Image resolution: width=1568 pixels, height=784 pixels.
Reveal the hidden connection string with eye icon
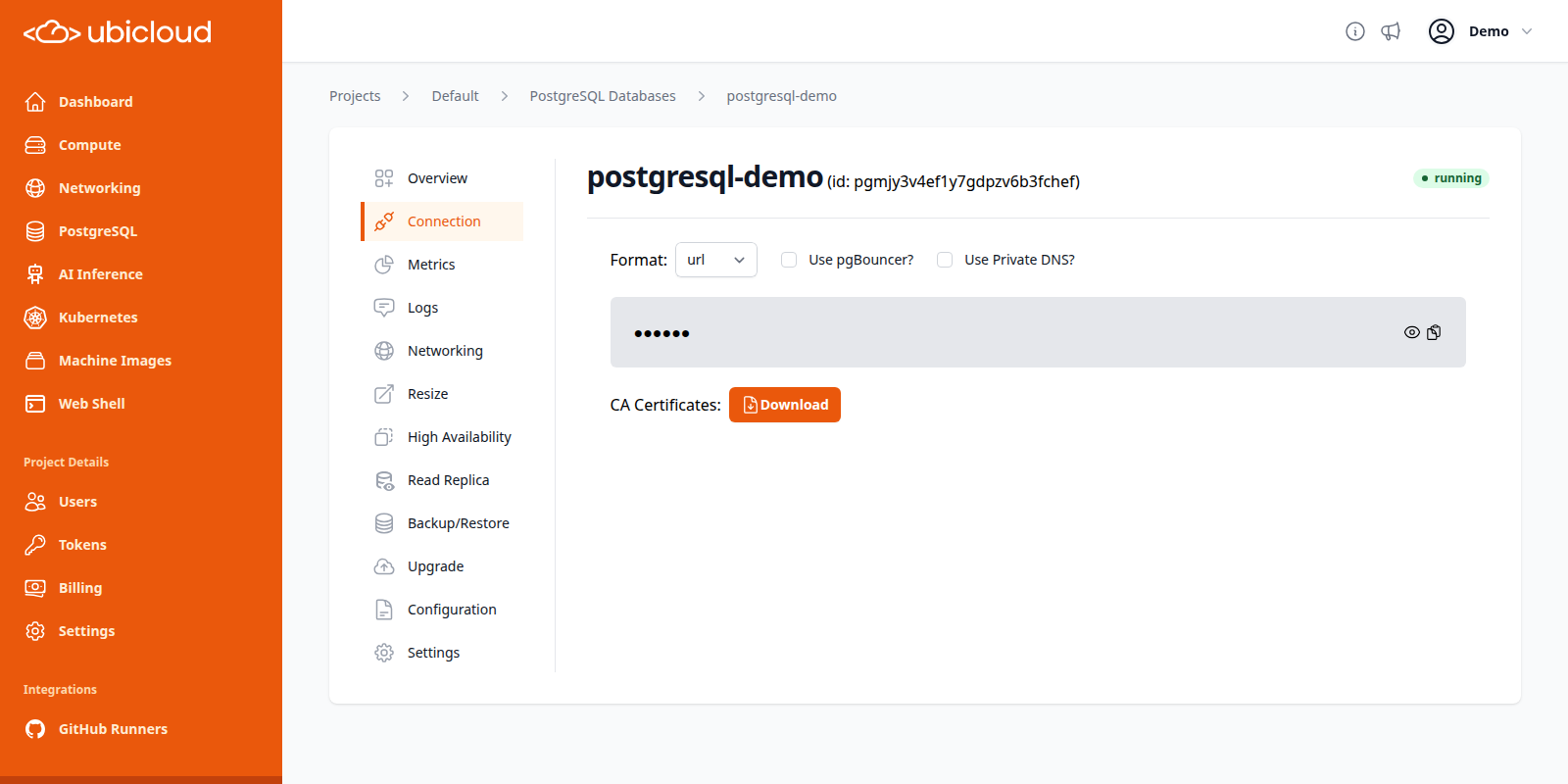tap(1412, 332)
